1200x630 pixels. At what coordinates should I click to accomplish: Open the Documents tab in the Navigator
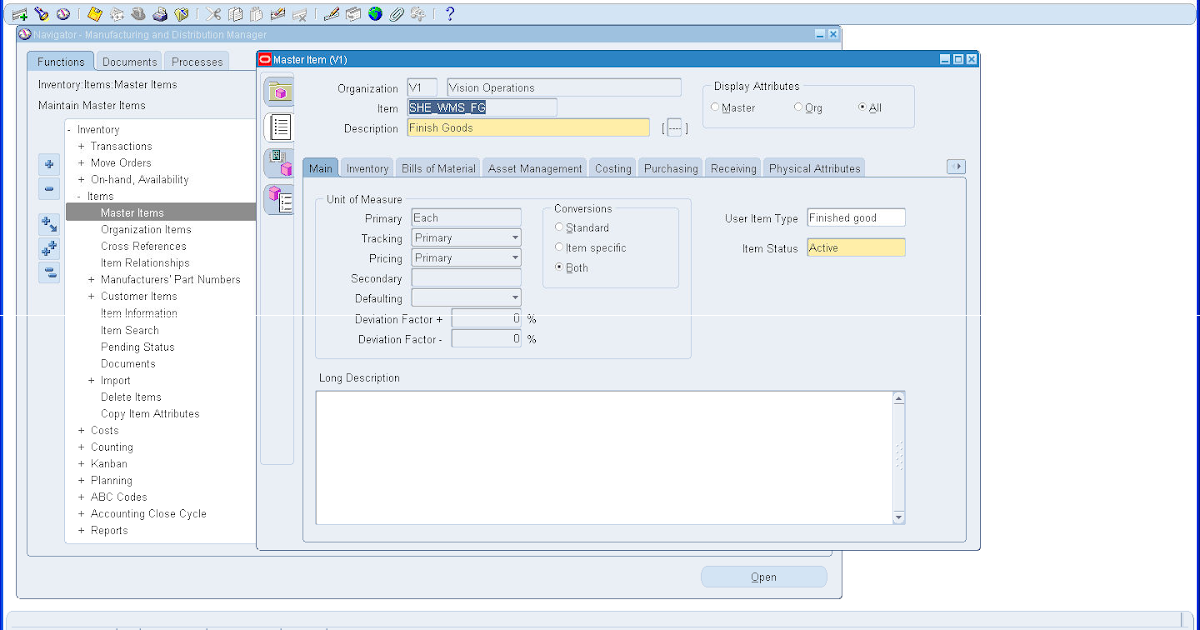[x=131, y=61]
